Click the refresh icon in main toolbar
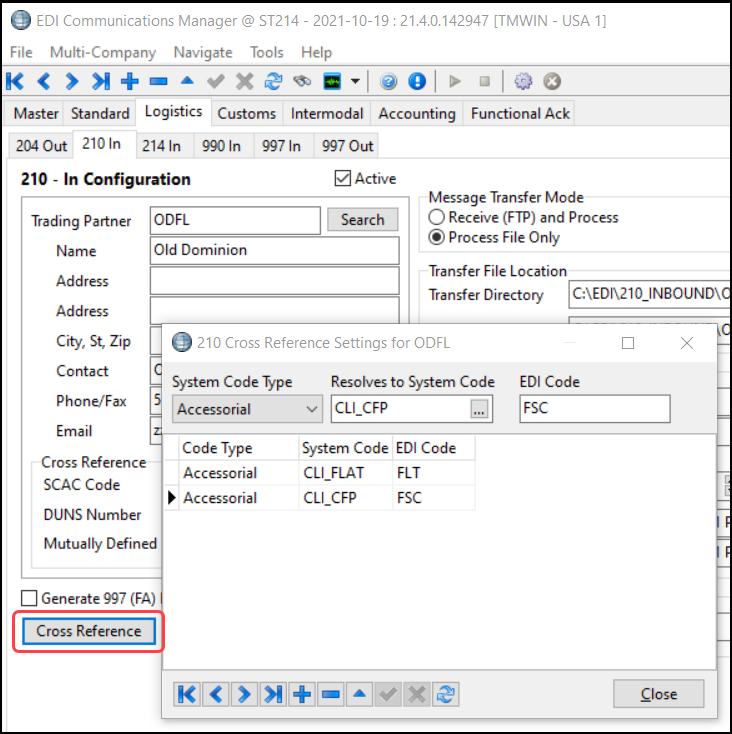Image resolution: width=732 pixels, height=734 pixels. click(274, 81)
